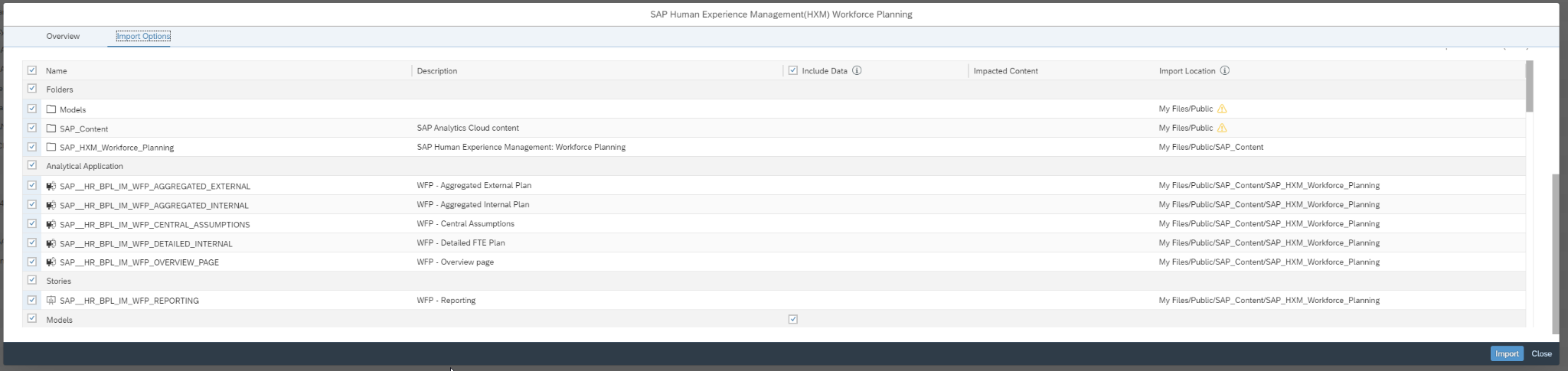Image resolution: width=1568 pixels, height=371 pixels.
Task: Toggle Include Data checkbox in Models group row
Action: tap(793, 319)
